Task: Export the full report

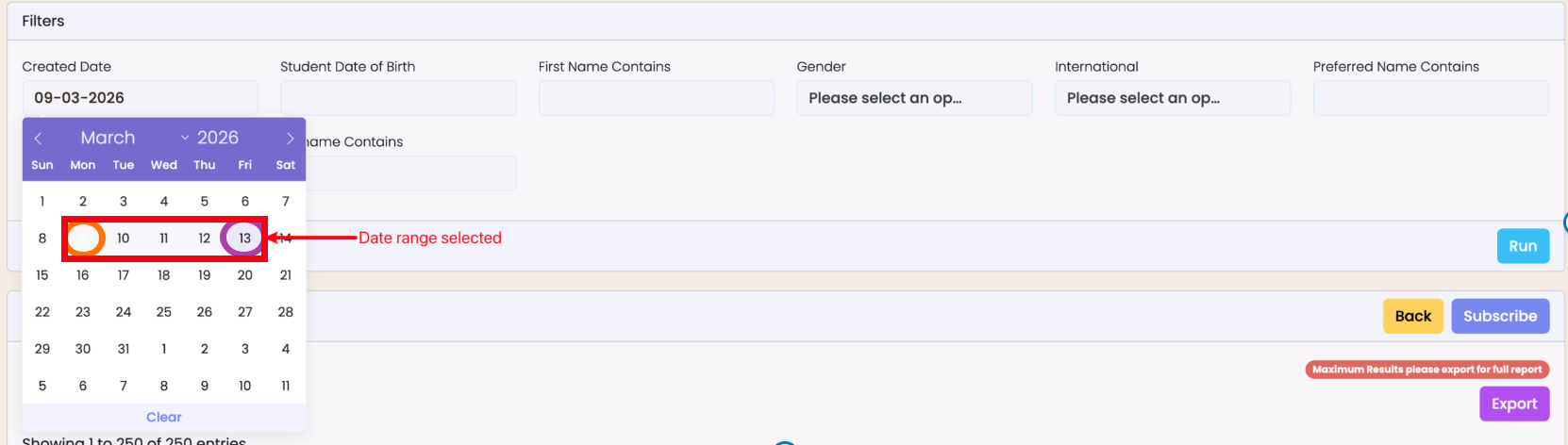Action: point(1513,404)
